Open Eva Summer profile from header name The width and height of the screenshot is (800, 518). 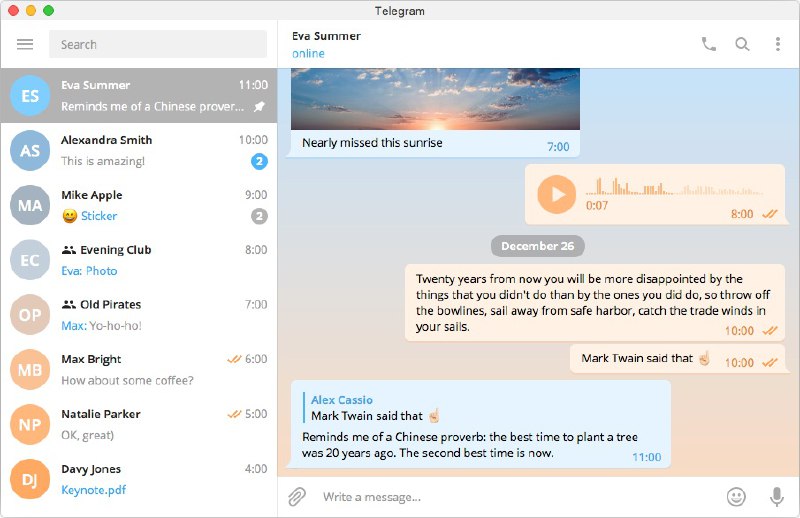point(326,36)
